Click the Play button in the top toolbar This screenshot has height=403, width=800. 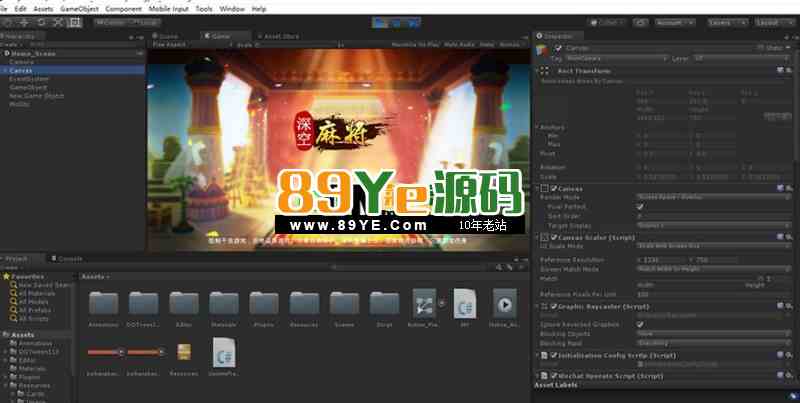pos(380,22)
